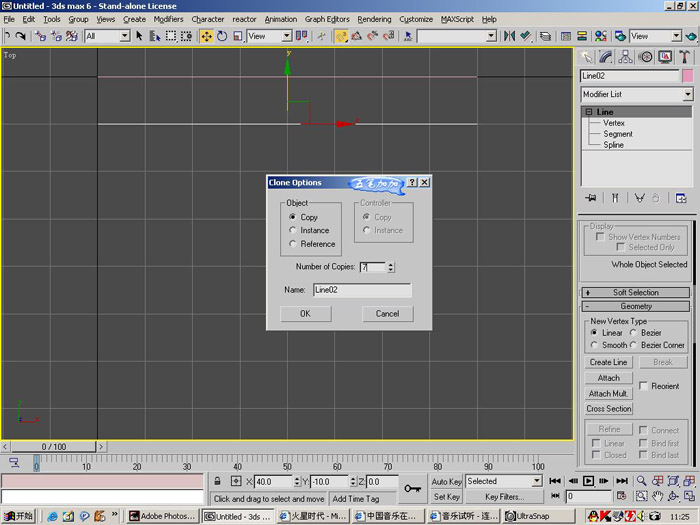Image resolution: width=700 pixels, height=525 pixels.
Task: Open the MAXScript menu
Action: click(x=457, y=19)
